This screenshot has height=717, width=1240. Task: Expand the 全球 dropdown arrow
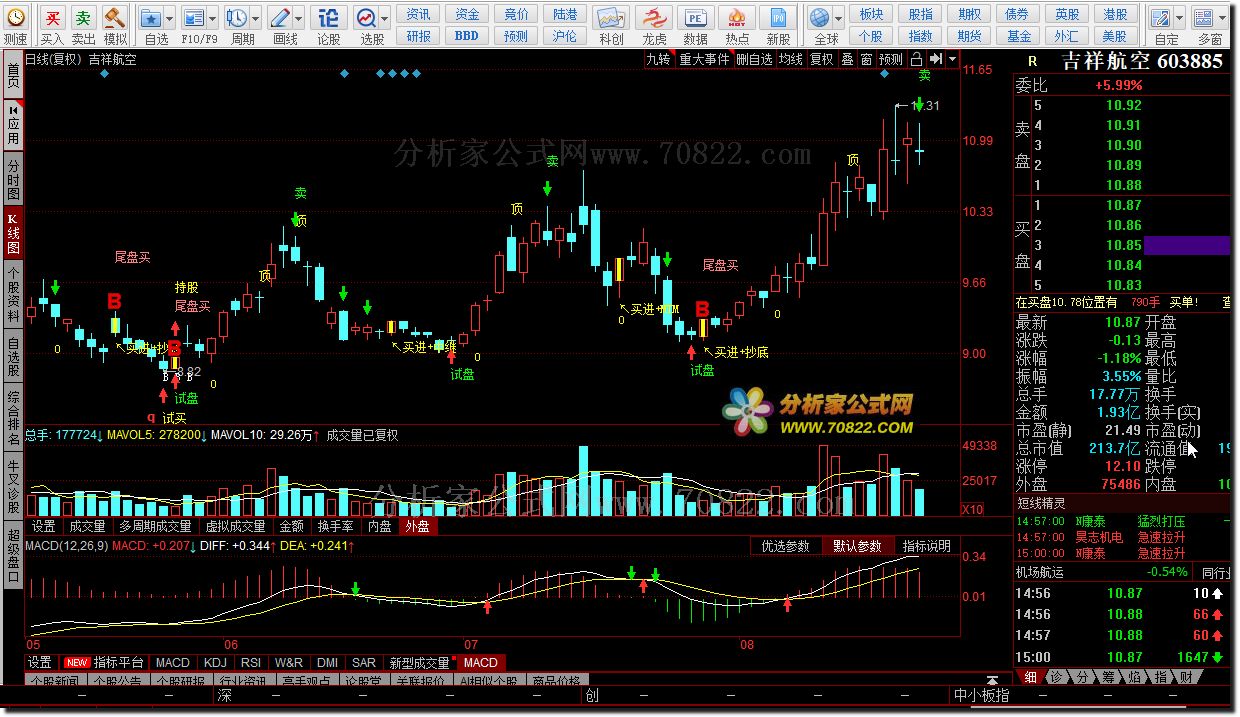pyautogui.click(x=839, y=18)
